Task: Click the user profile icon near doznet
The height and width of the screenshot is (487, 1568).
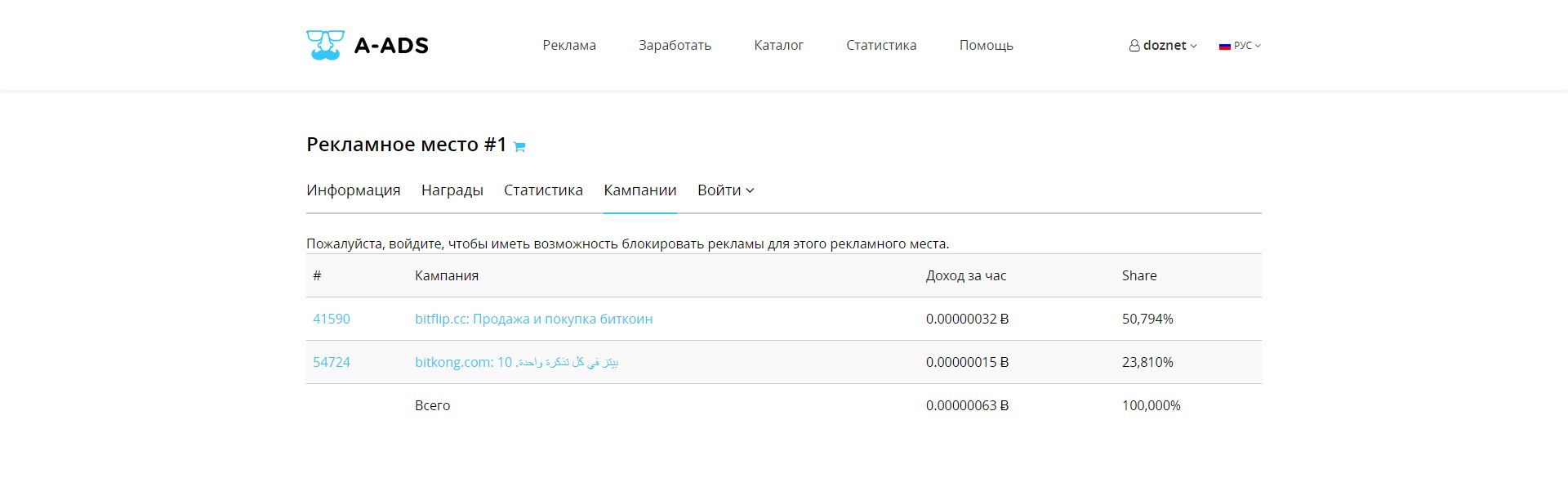Action: pos(1134,46)
